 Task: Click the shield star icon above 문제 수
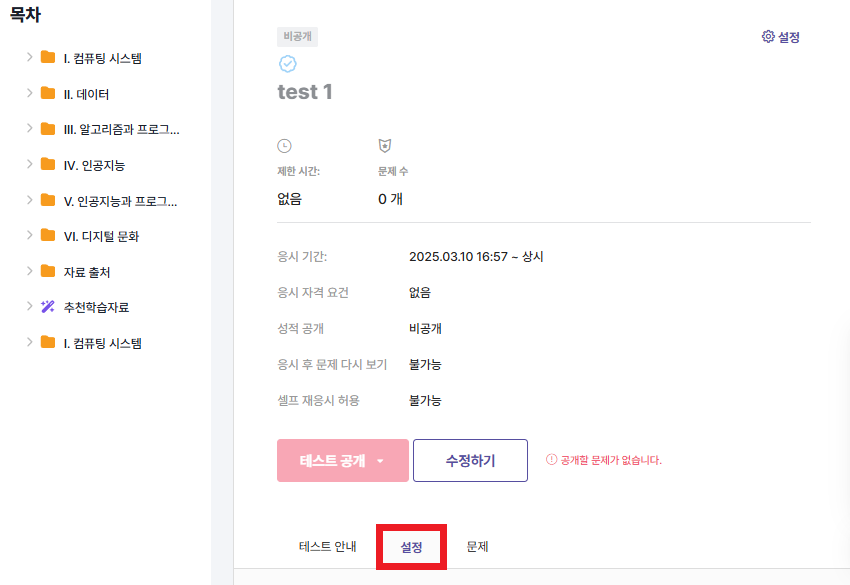(384, 145)
